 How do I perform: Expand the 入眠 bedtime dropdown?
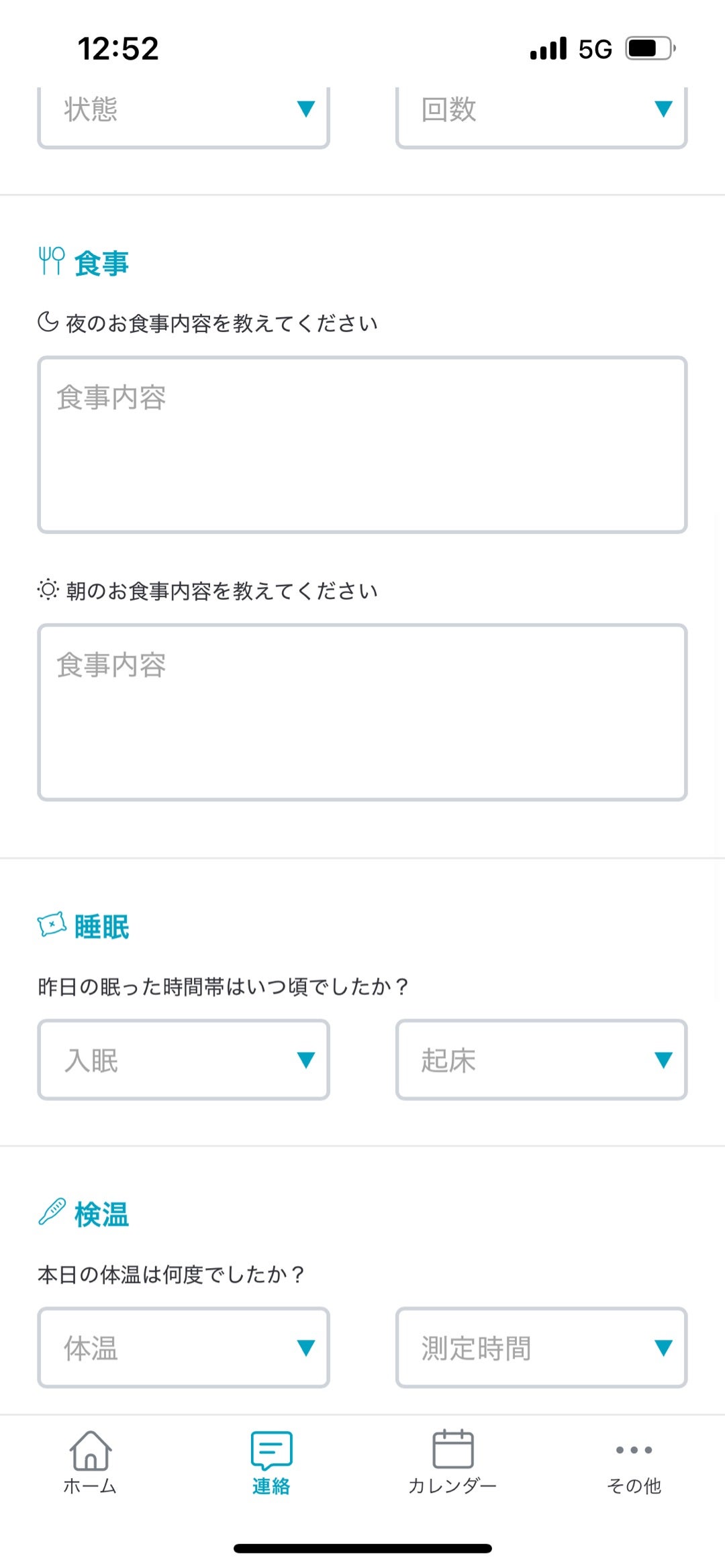pyautogui.click(x=183, y=1059)
